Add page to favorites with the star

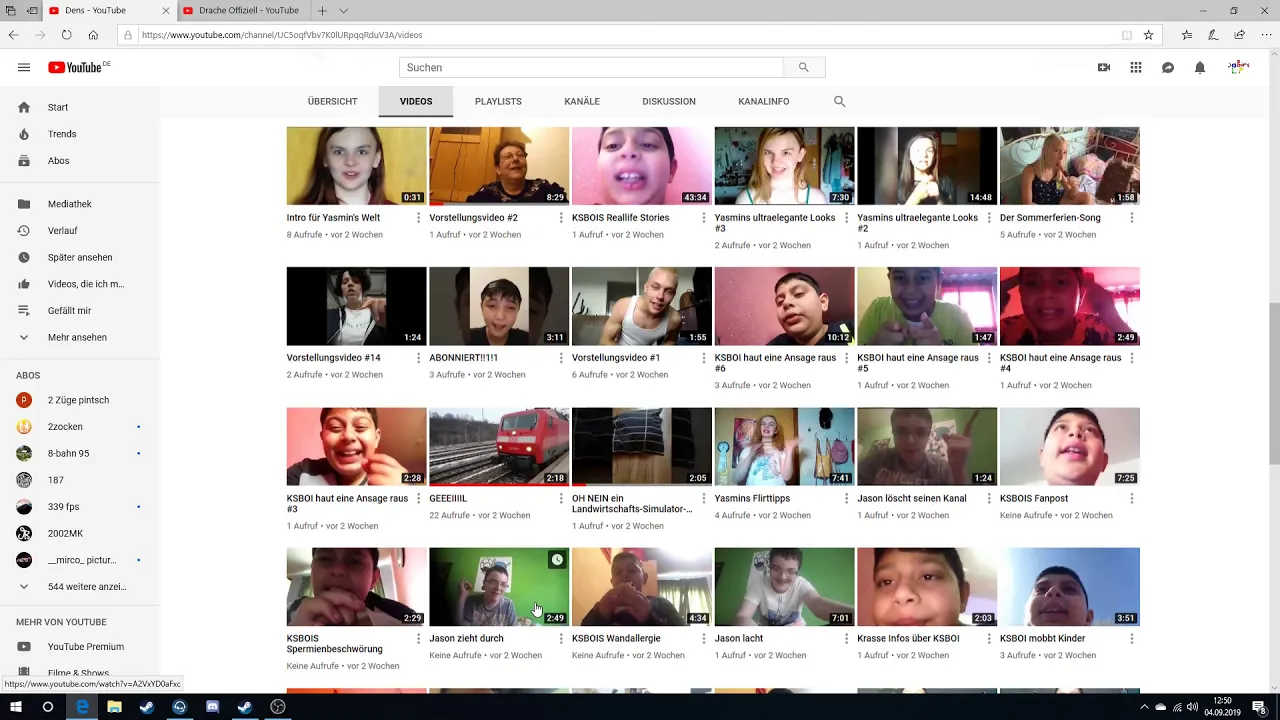1149,35
